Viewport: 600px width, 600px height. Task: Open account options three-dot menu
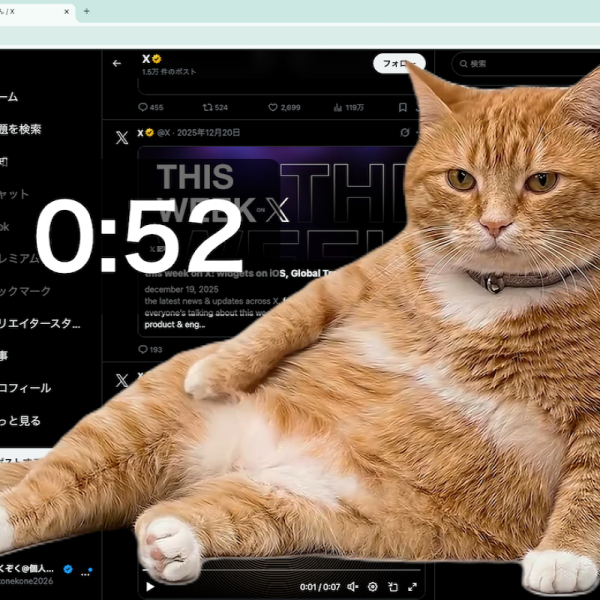coord(86,572)
